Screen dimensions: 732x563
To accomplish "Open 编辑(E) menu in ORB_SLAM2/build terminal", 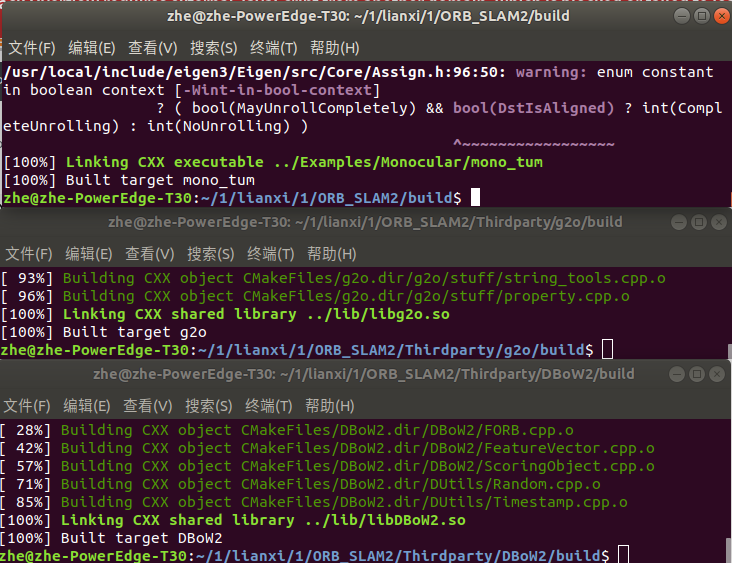I will [92, 48].
